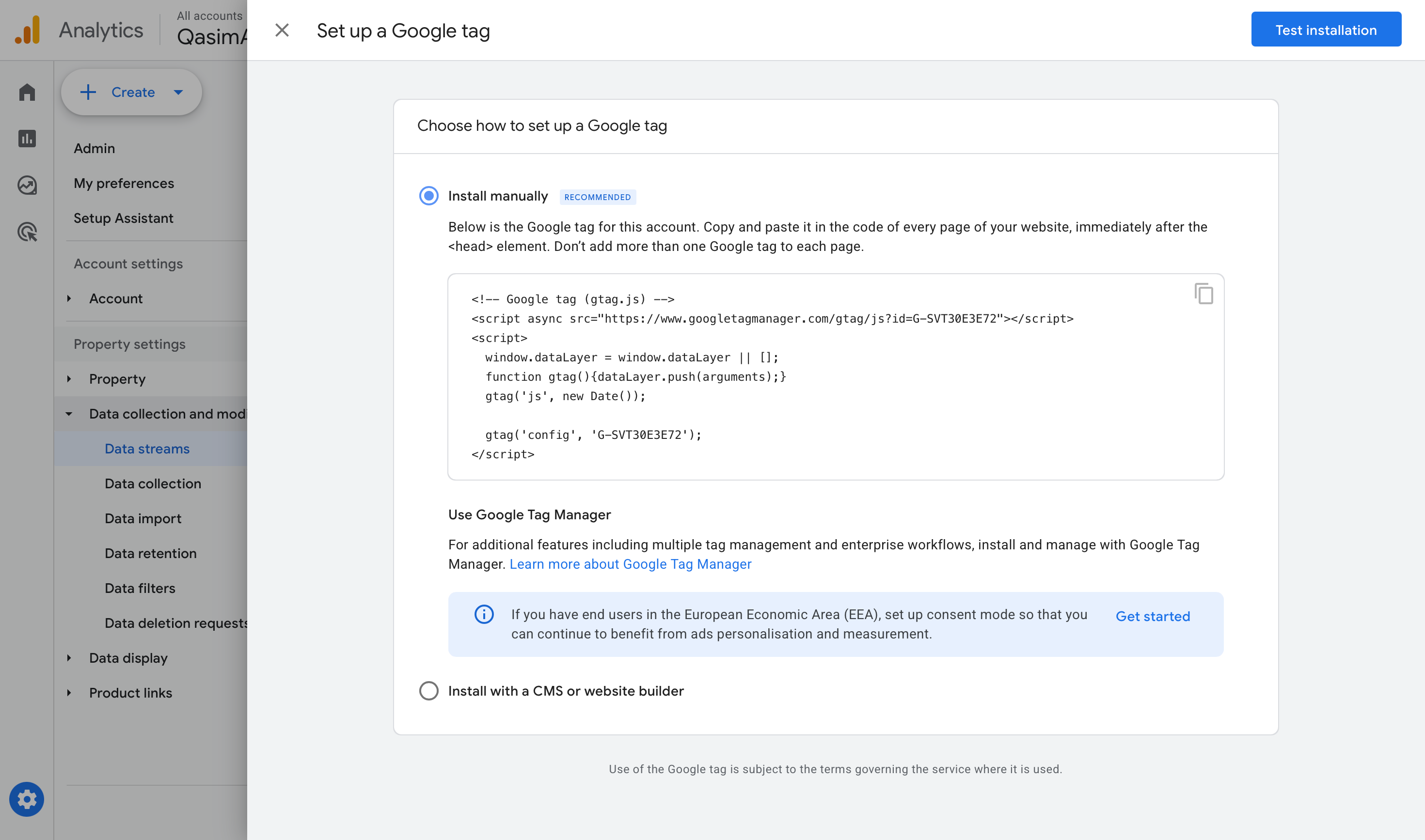This screenshot has width=1425, height=840.
Task: Click the Create button
Action: click(x=131, y=92)
